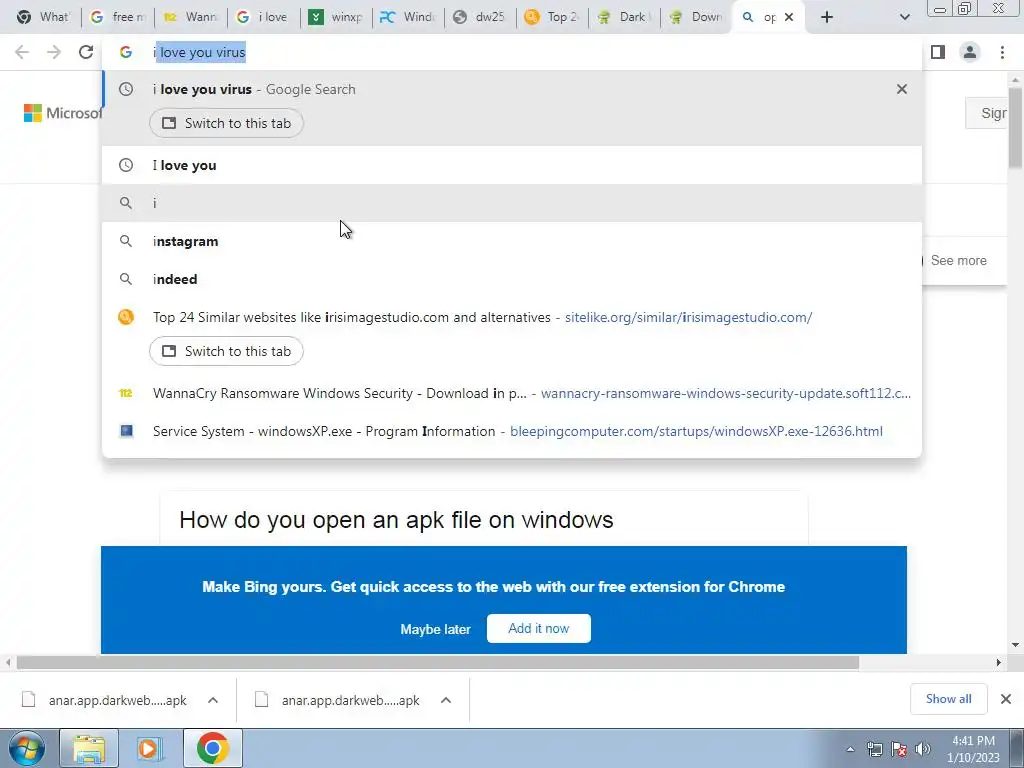Click bleepingcomputer favicon beside Service System suggestion

tap(126, 431)
